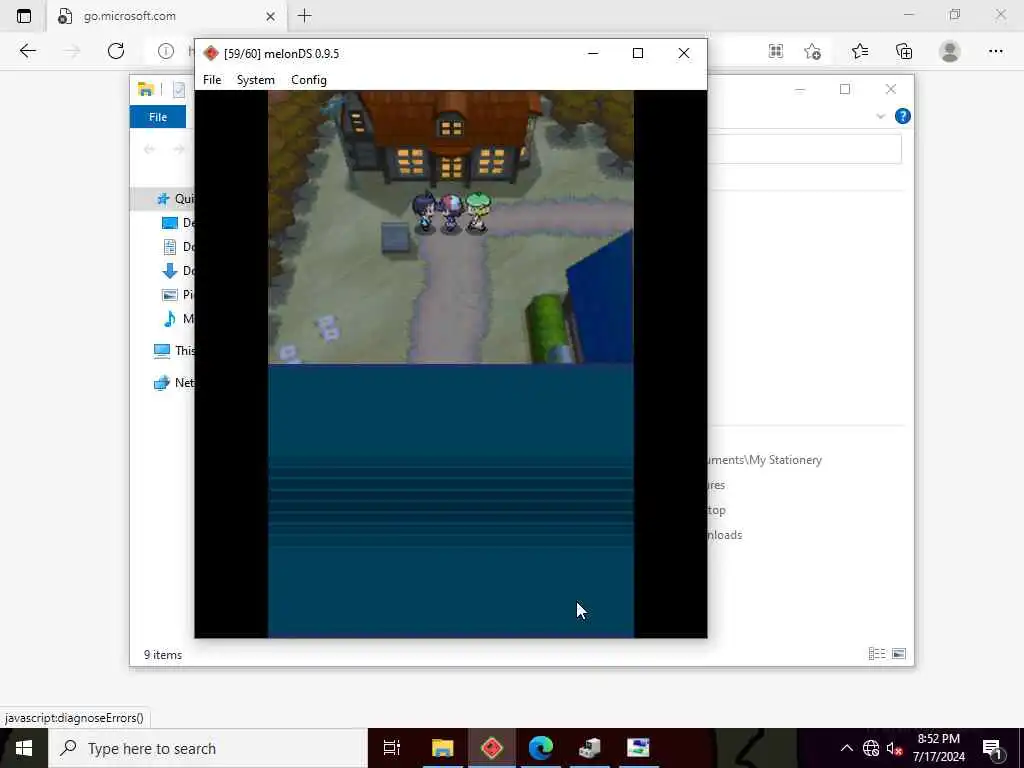1024x768 pixels.
Task: Add this page to favorites
Action: pos(812,51)
